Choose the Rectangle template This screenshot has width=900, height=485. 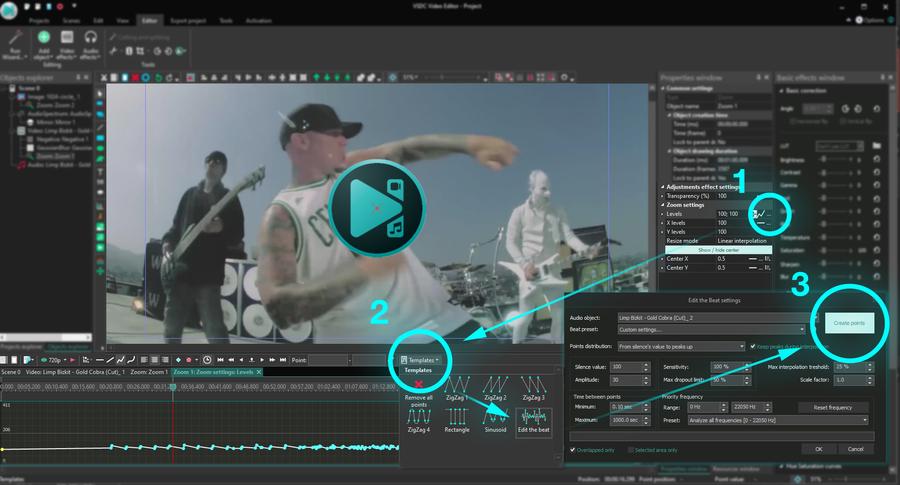(x=457, y=421)
